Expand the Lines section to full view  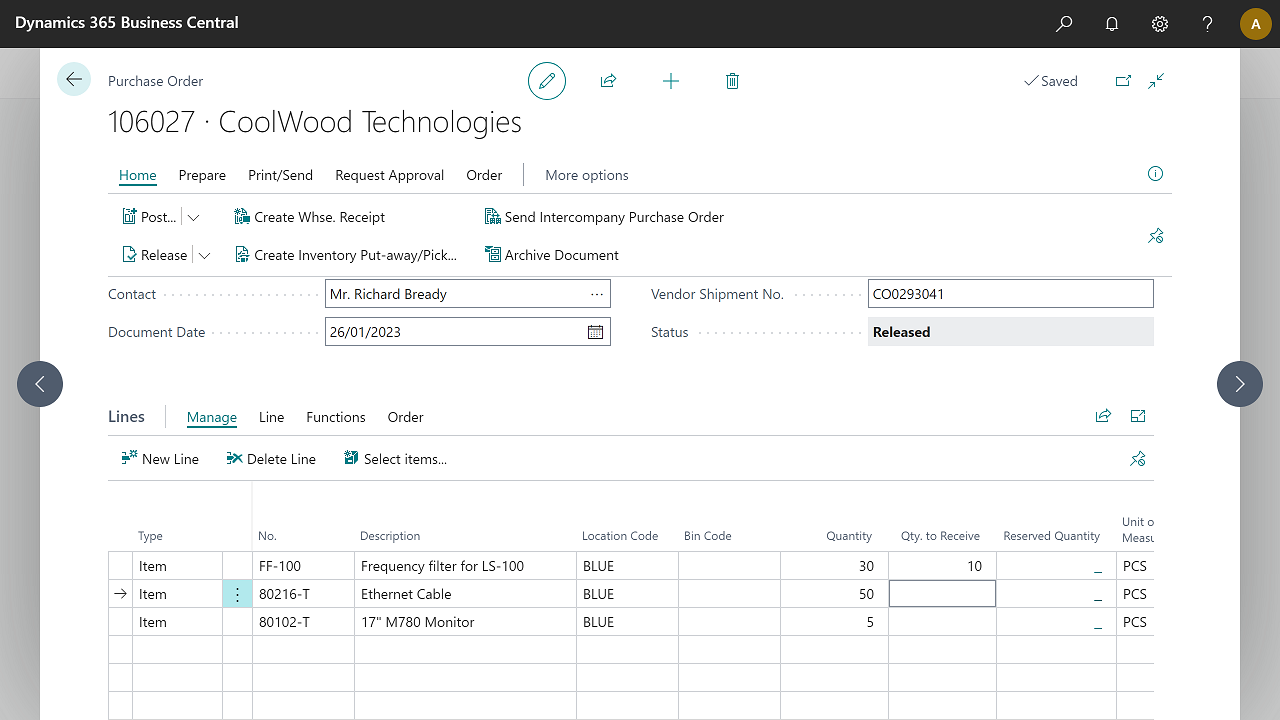pyautogui.click(x=1138, y=416)
